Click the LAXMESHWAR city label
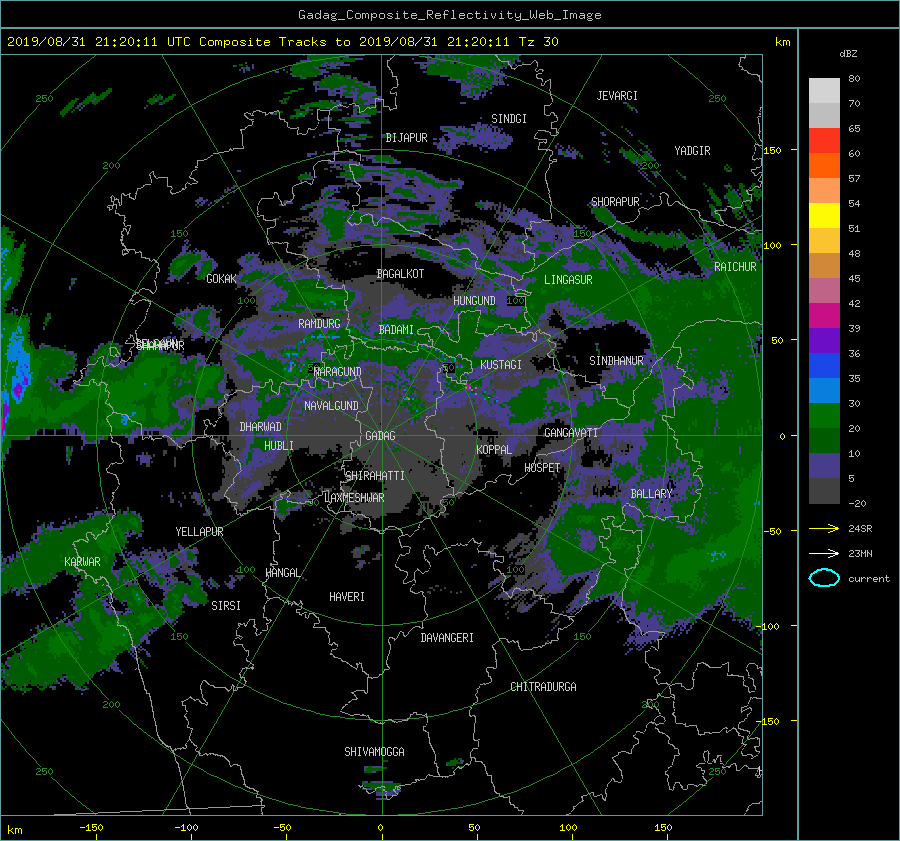Screen dimensions: 900x841 [x=354, y=498]
